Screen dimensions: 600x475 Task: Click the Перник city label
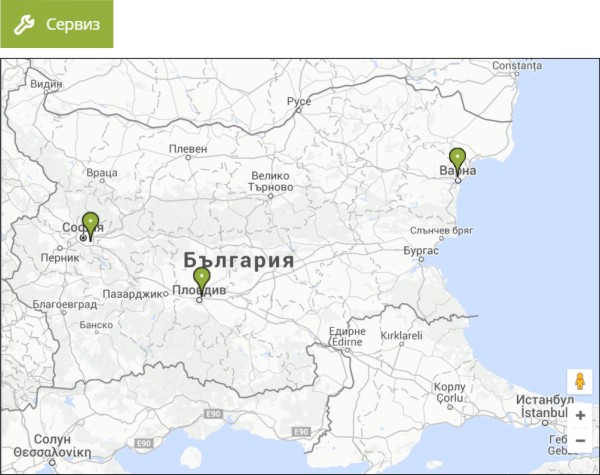pyautogui.click(x=60, y=258)
